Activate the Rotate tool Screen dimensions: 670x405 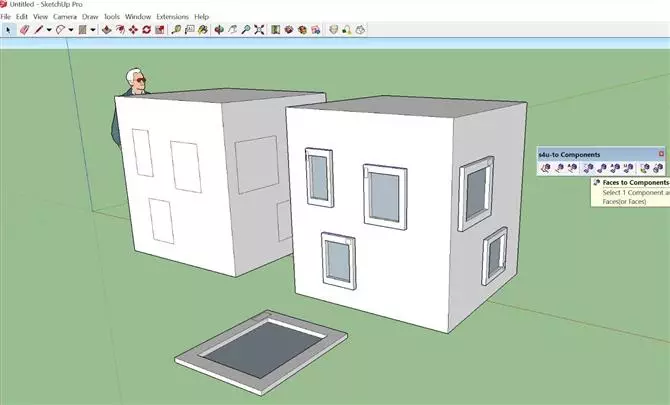point(147,30)
